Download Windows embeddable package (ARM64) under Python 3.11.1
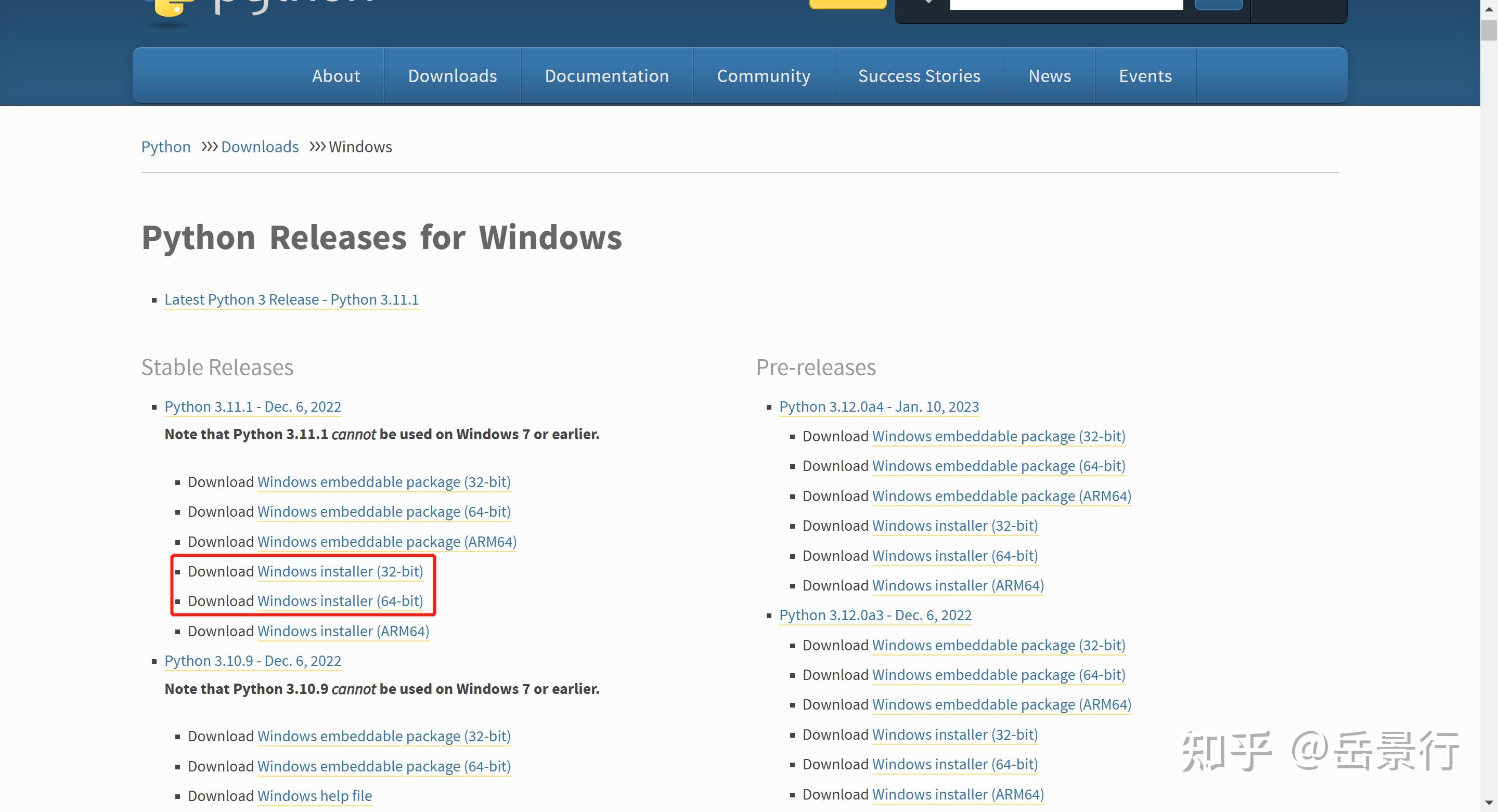Viewport: 1498px width, 812px height. tap(386, 541)
